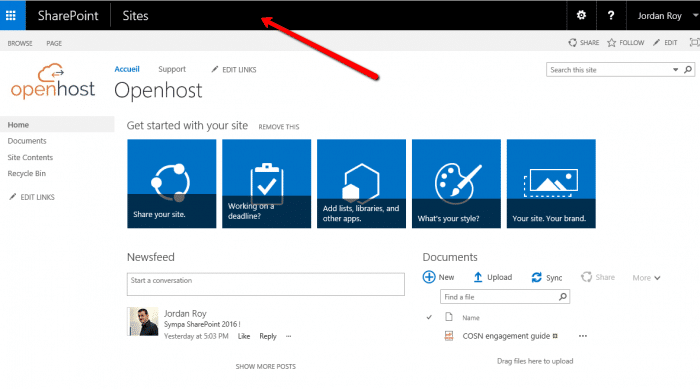The width and height of the screenshot is (700, 389).
Task: Open the Settings gear menu
Action: tap(581, 16)
